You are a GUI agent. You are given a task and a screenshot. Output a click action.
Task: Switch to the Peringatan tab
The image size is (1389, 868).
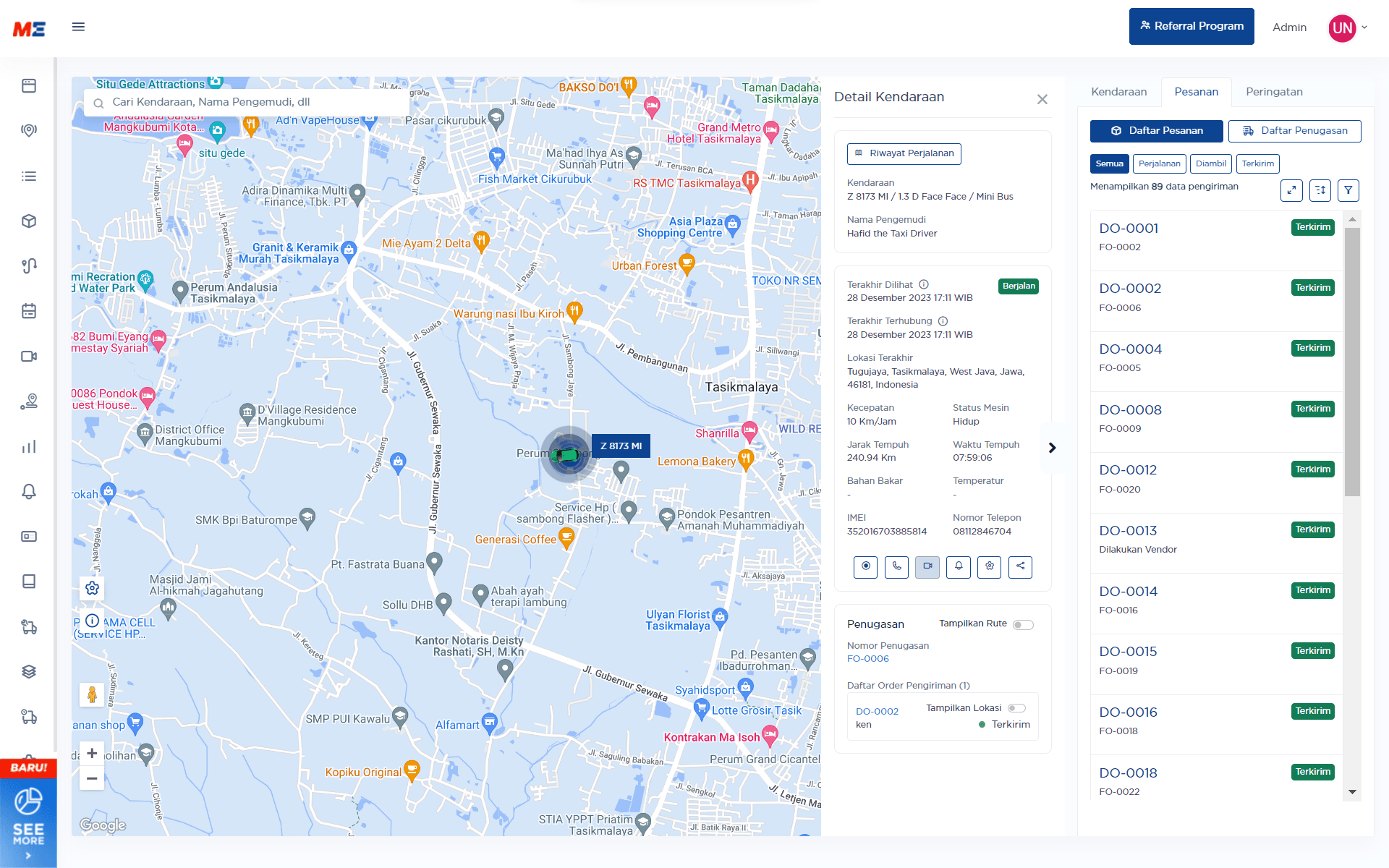click(x=1273, y=92)
